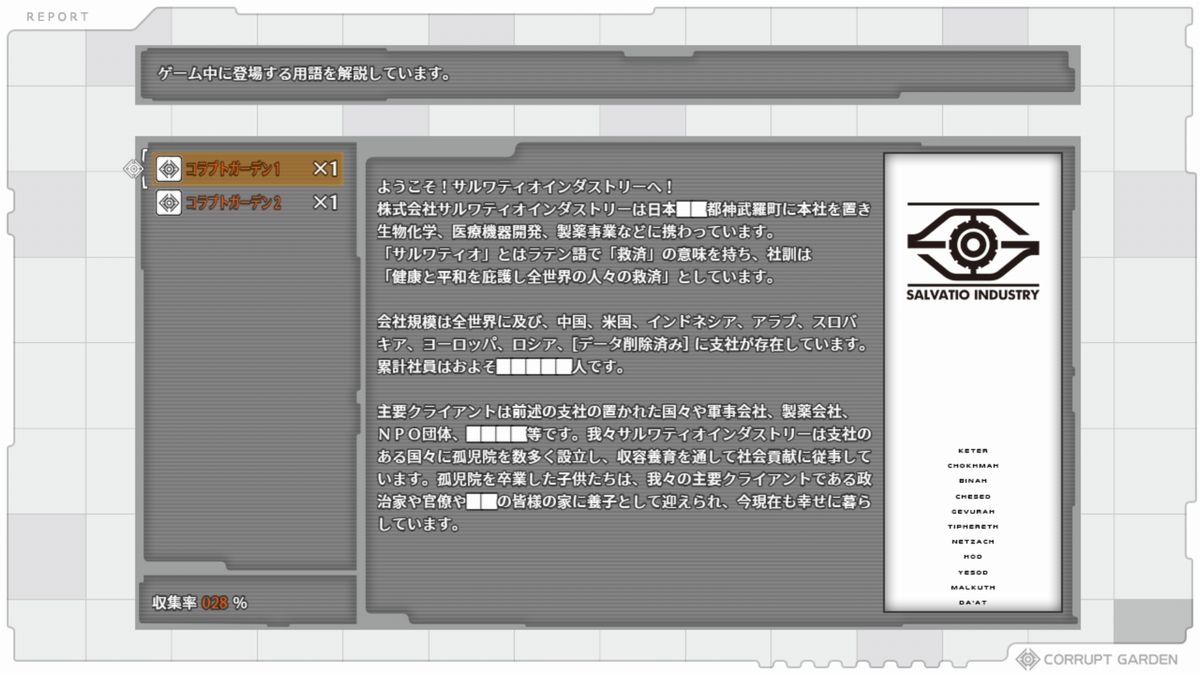Click CHOKHMAH in the sephirot list
The height and width of the screenshot is (675, 1200).
coord(972,466)
